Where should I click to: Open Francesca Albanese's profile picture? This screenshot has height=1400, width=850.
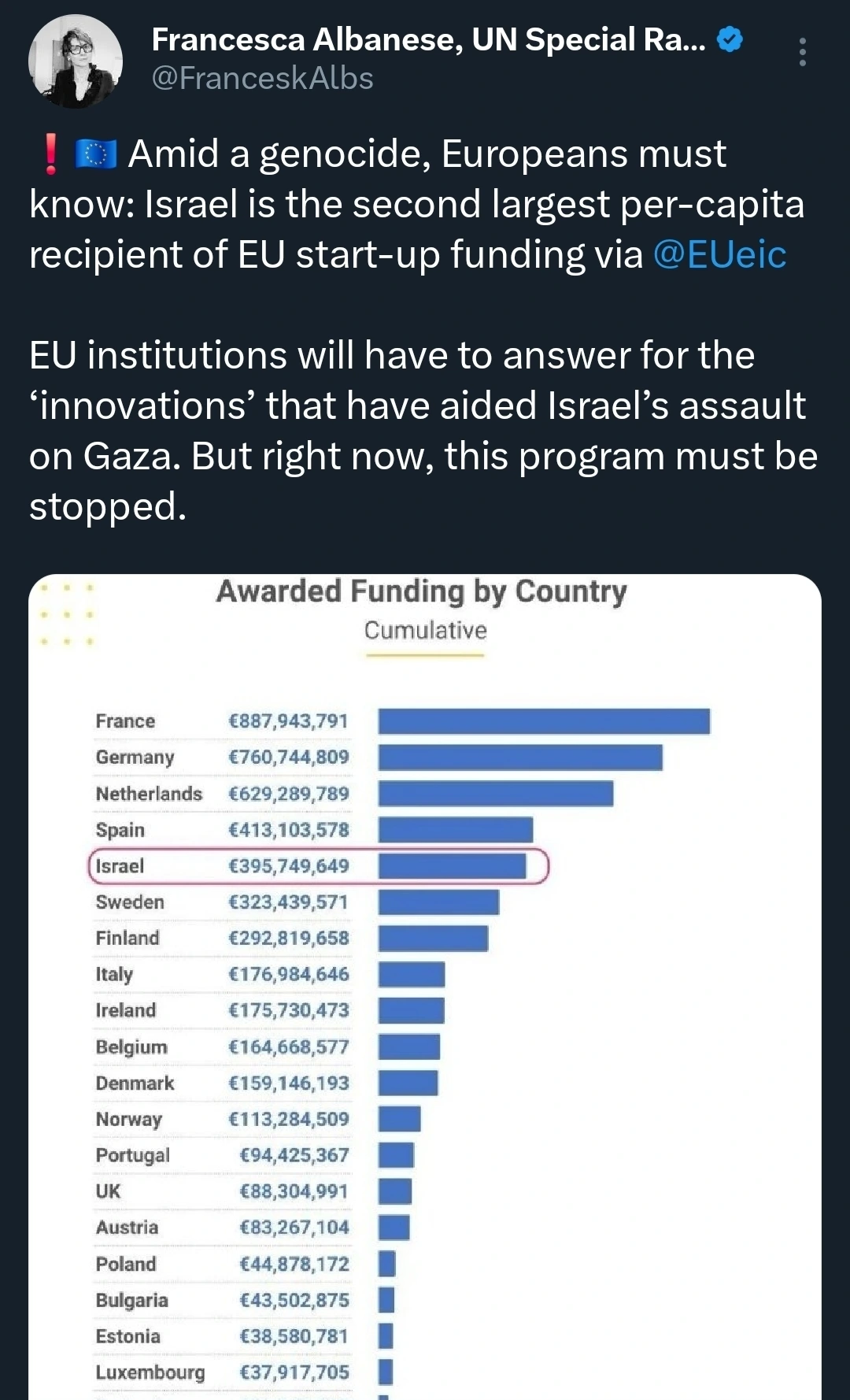tap(76, 61)
